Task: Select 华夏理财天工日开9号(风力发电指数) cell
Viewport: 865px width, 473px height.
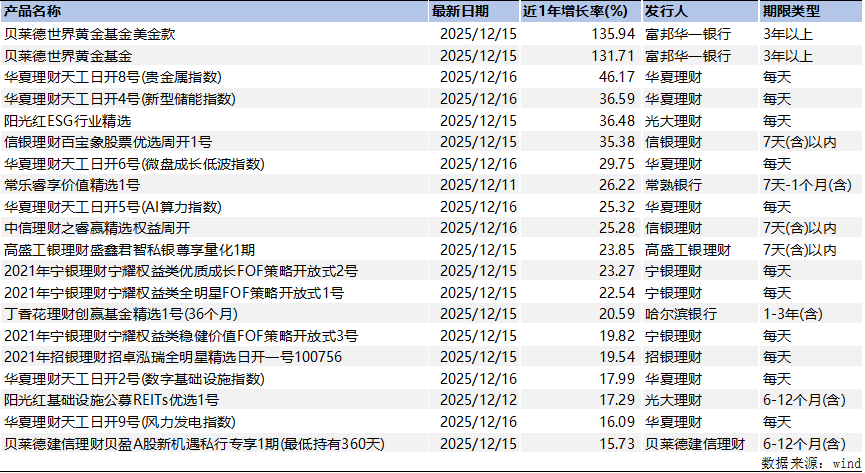Action: pos(120,422)
